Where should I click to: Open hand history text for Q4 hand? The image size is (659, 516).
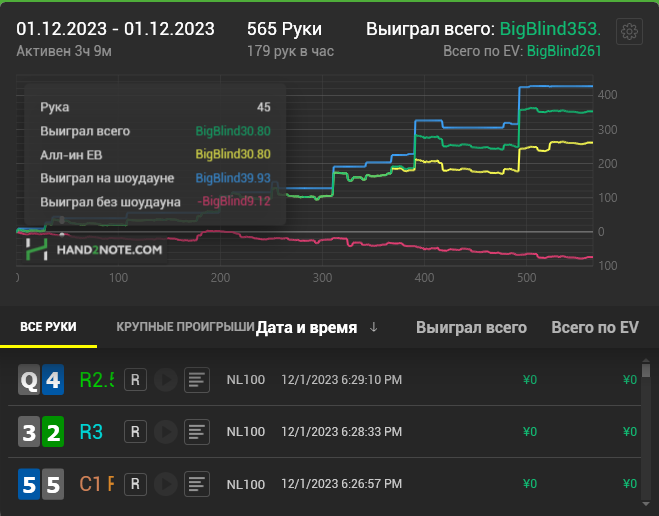pyautogui.click(x=197, y=380)
